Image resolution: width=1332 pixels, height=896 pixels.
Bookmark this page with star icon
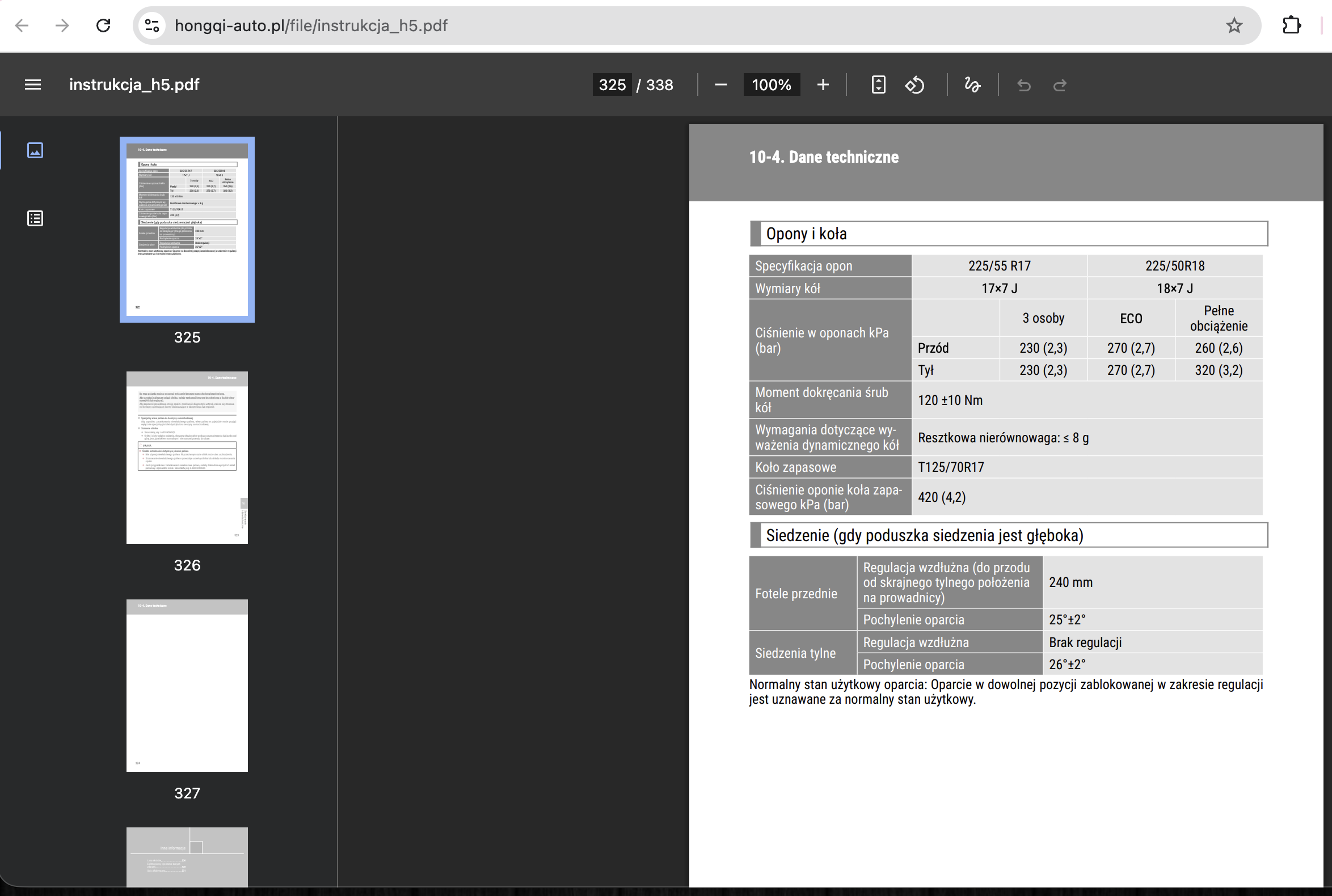click(x=1234, y=26)
